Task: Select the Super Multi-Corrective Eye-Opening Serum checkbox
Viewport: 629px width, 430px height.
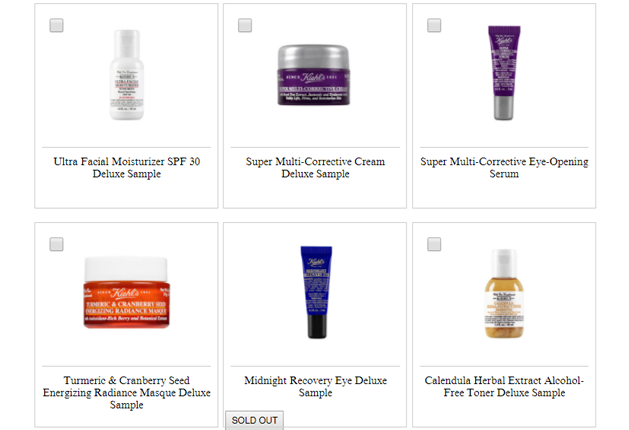Action: (x=434, y=25)
